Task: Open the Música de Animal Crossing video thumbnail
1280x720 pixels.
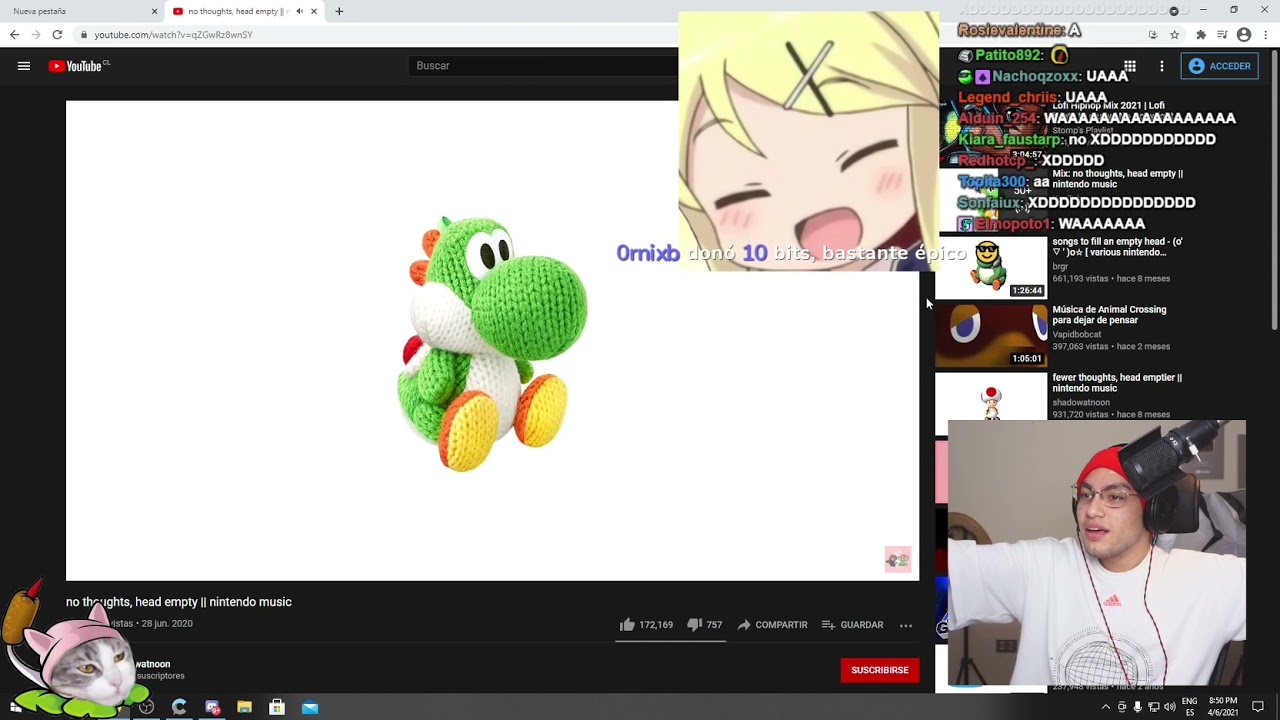Action: (x=991, y=336)
